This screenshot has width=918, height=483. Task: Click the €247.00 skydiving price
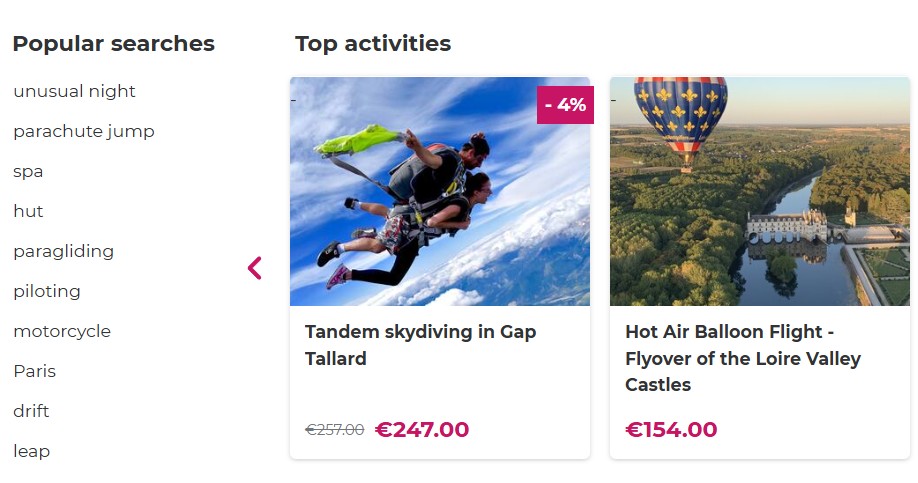tap(422, 430)
